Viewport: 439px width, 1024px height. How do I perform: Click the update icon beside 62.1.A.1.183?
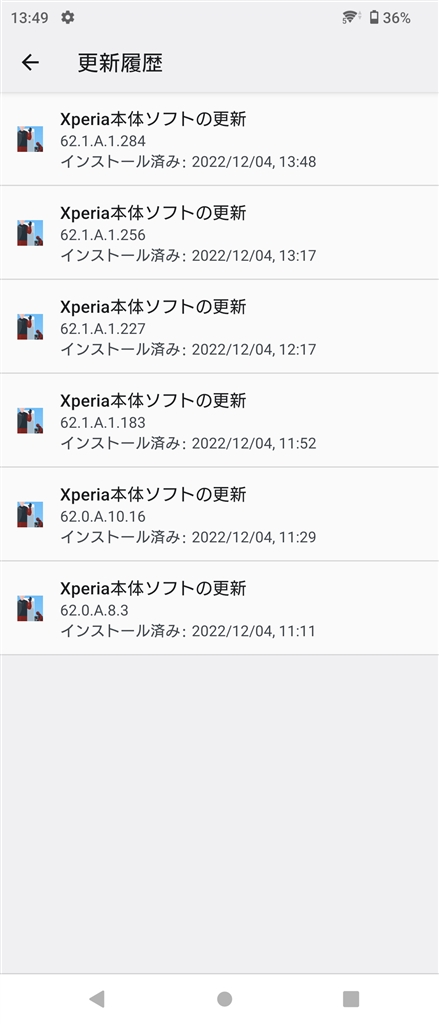[30, 421]
